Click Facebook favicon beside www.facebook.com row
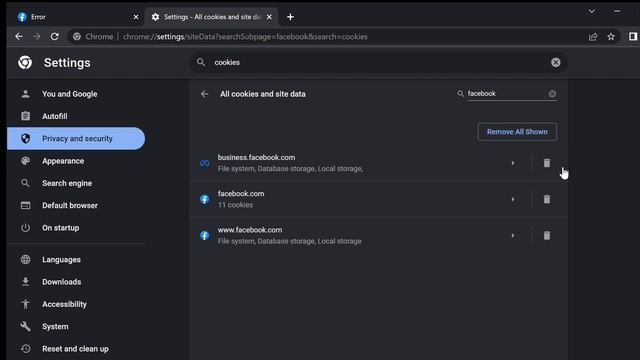The height and width of the screenshot is (360, 640). click(x=204, y=236)
